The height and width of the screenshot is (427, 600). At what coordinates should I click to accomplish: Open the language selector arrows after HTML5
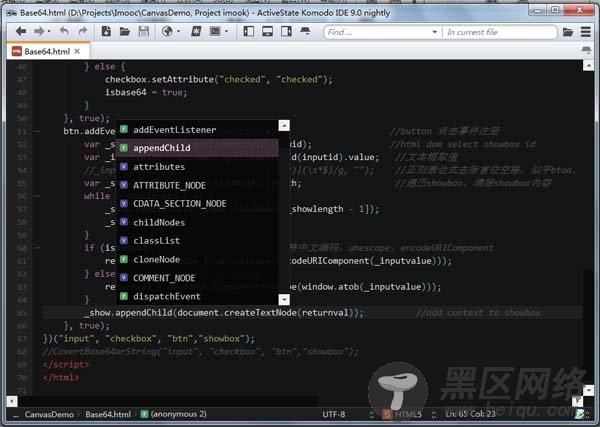click(434, 414)
